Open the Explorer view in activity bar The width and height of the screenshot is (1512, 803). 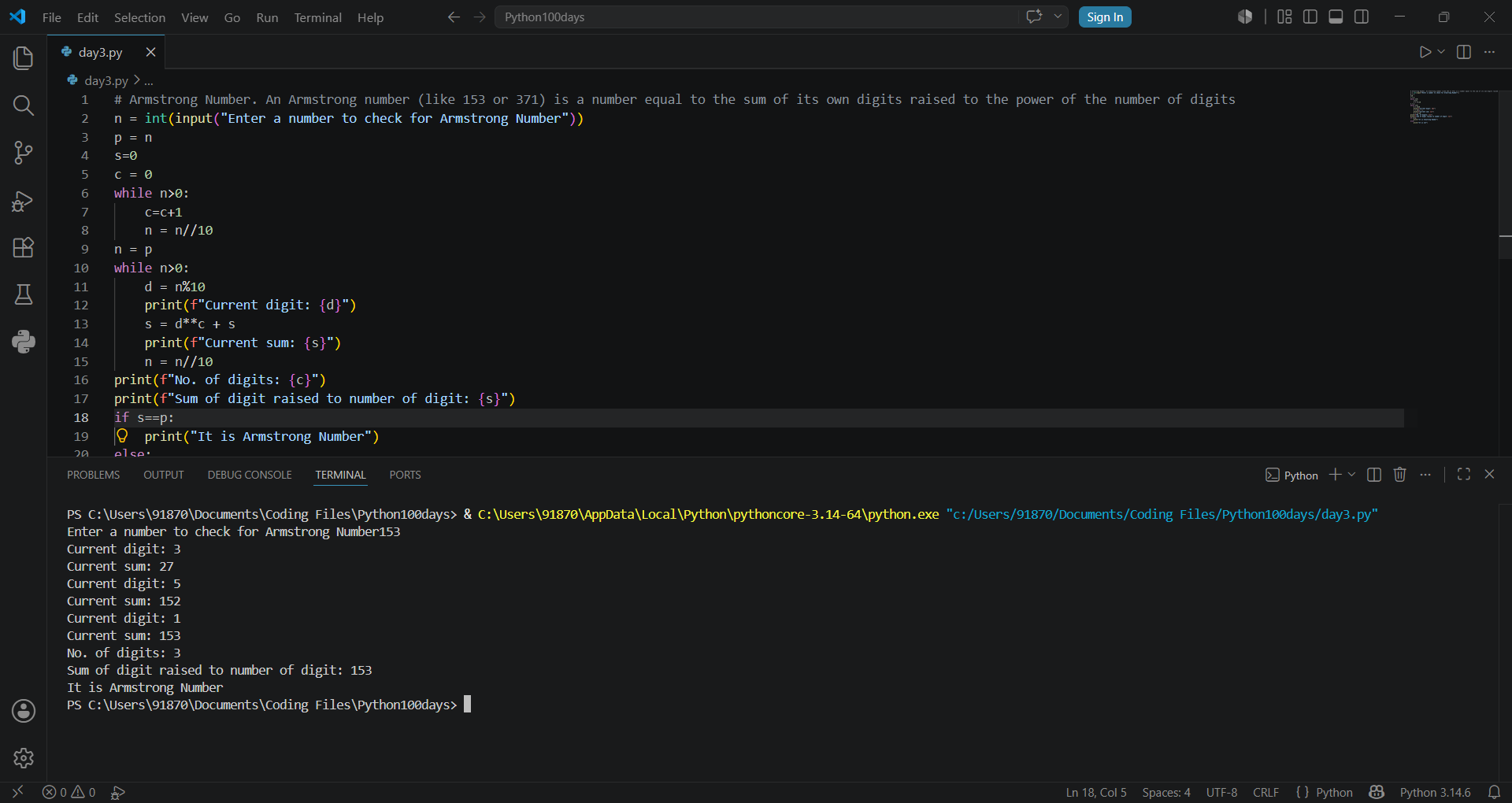[24, 58]
